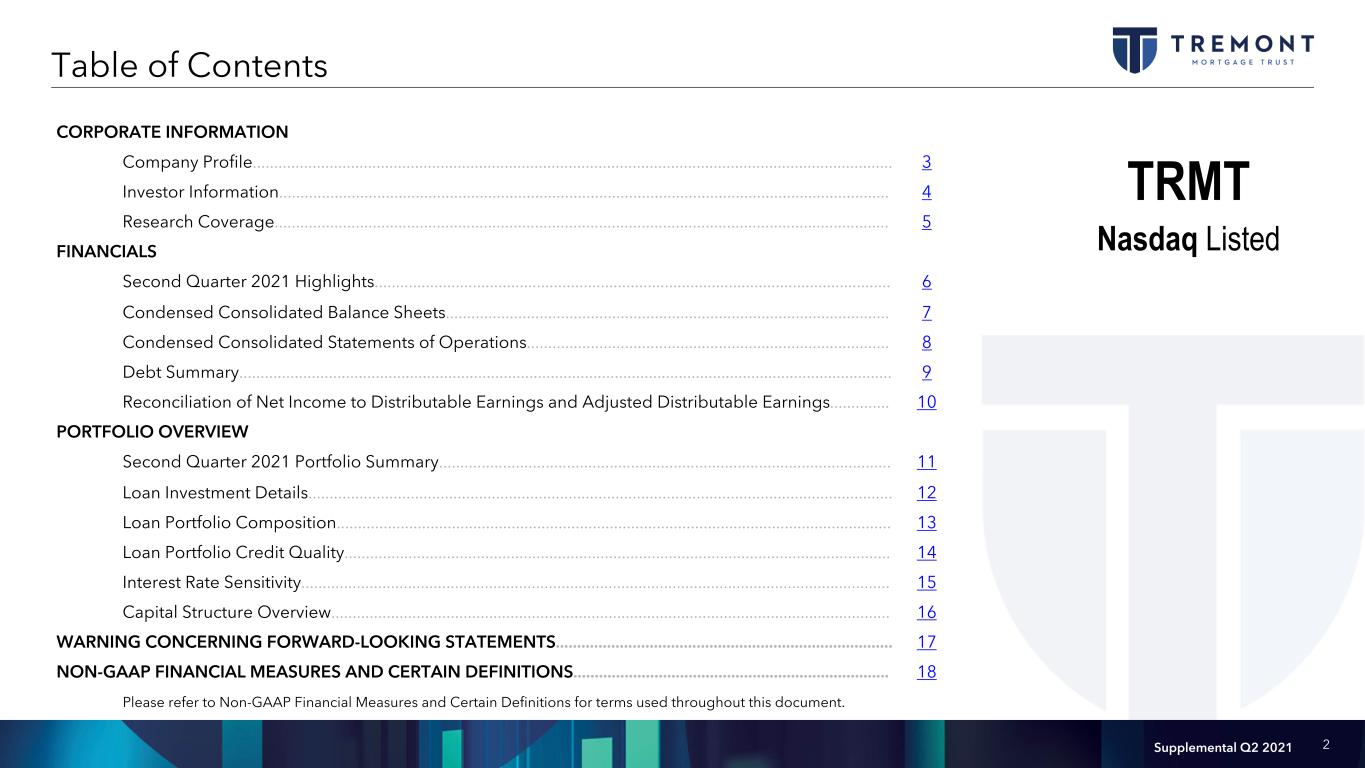Viewport: 1365px width, 768px height.
Task: Jump to page 7 Balance Sheets link
Action: click(x=926, y=312)
